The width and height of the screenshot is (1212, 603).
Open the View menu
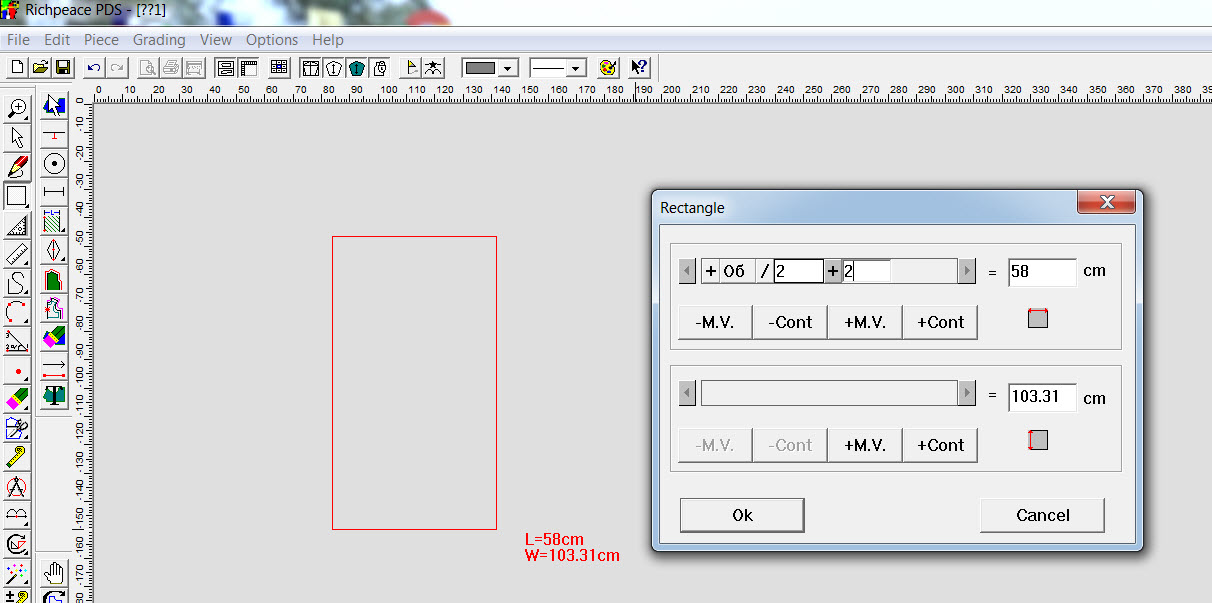216,40
